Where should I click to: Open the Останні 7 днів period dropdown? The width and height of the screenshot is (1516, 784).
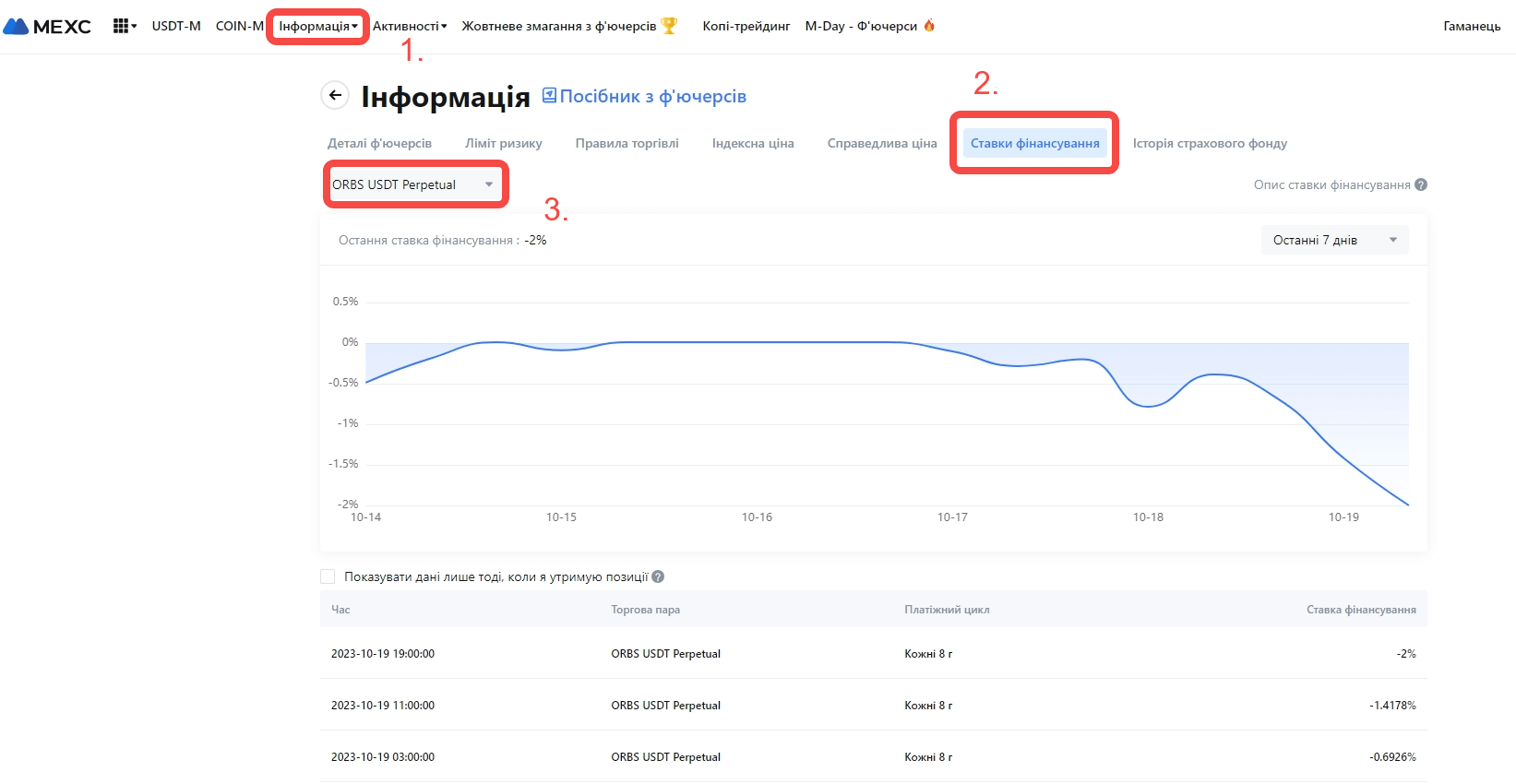coord(1334,240)
